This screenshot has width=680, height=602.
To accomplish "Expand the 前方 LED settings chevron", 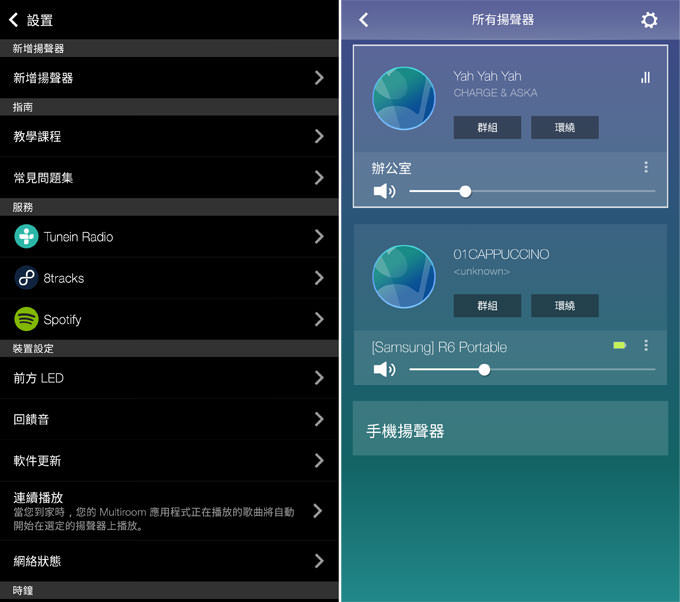I will coord(319,378).
